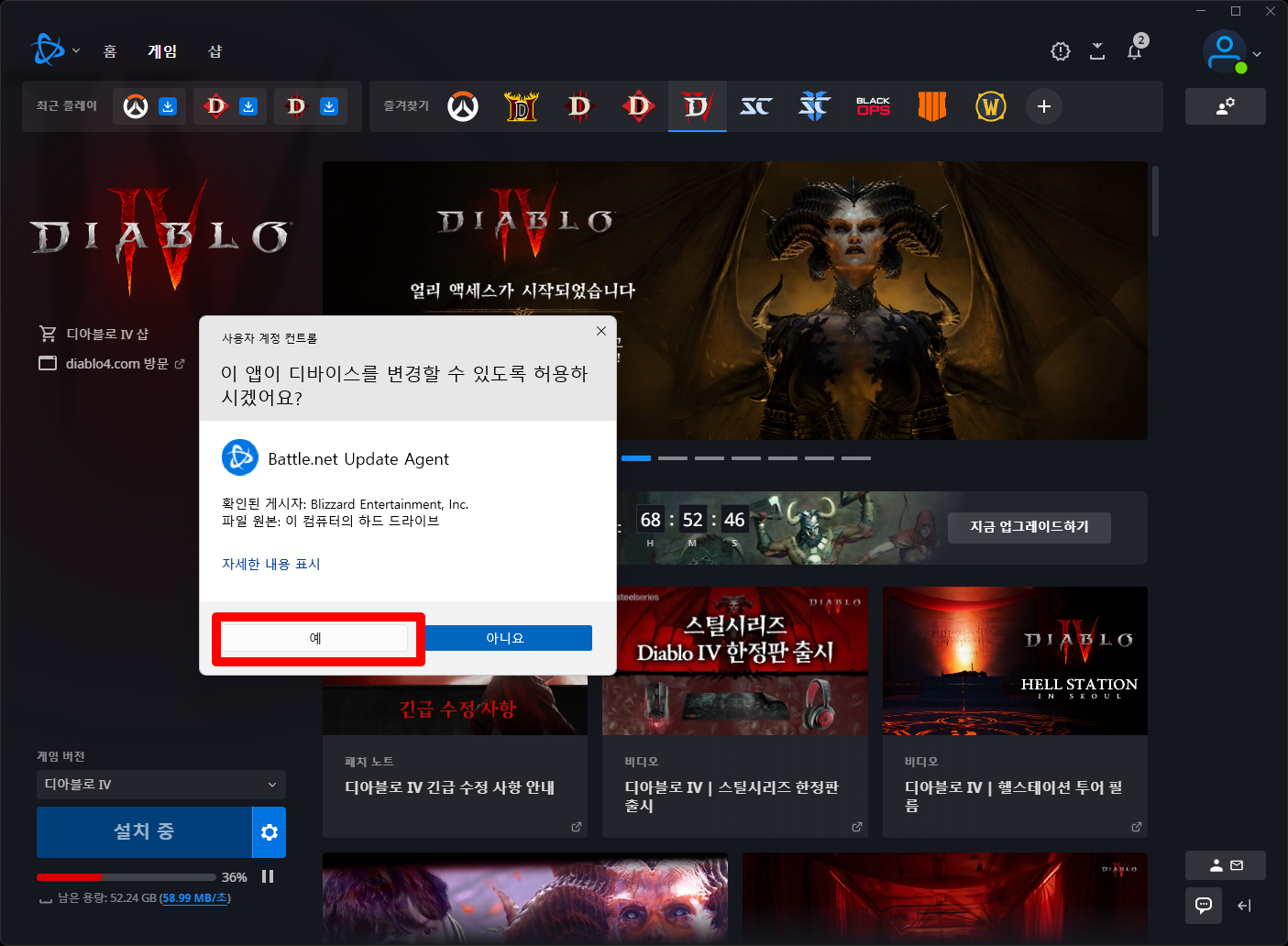Select Diablo Immortal icon in favorites

(639, 106)
